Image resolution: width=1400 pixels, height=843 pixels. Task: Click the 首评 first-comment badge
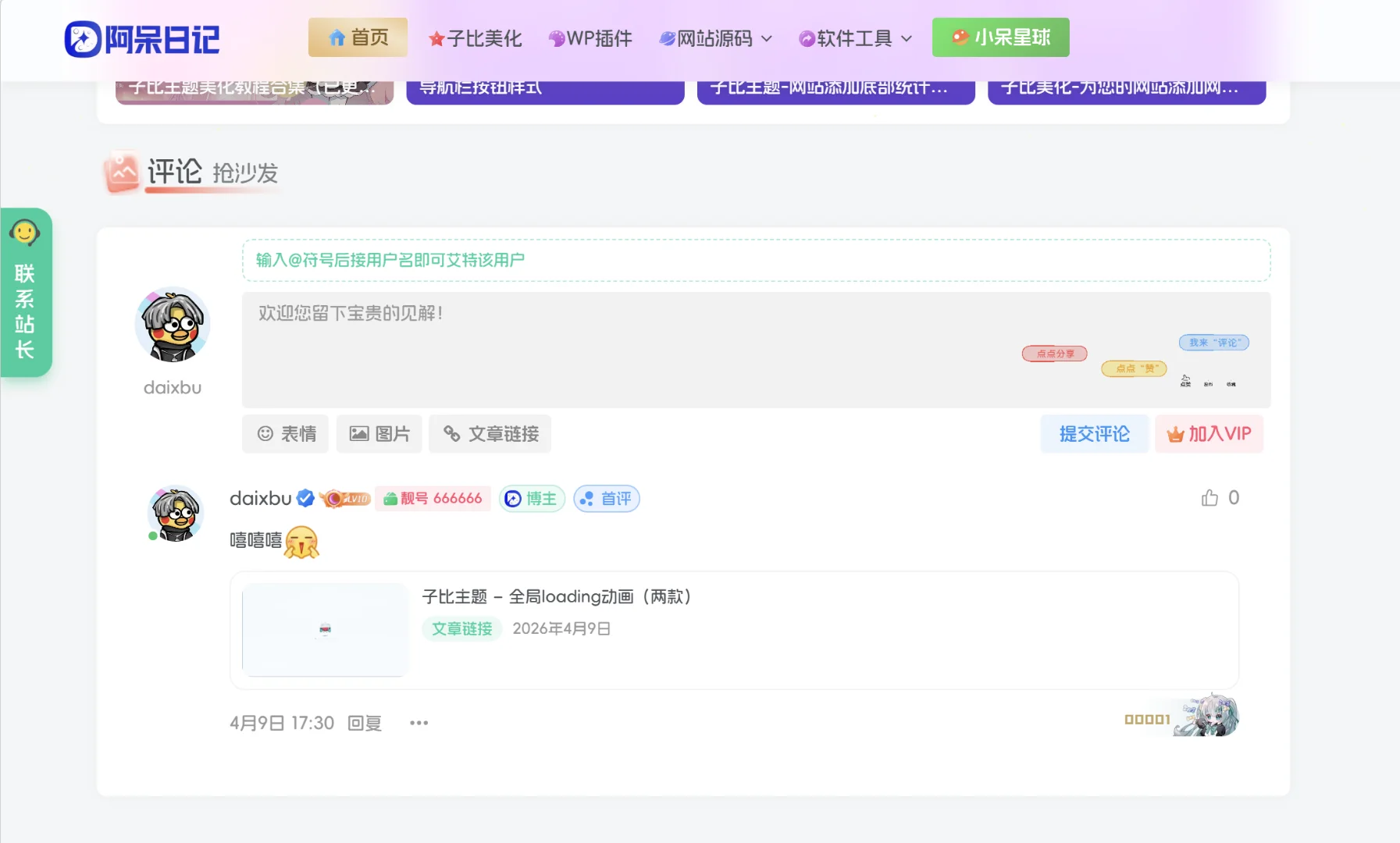click(607, 499)
